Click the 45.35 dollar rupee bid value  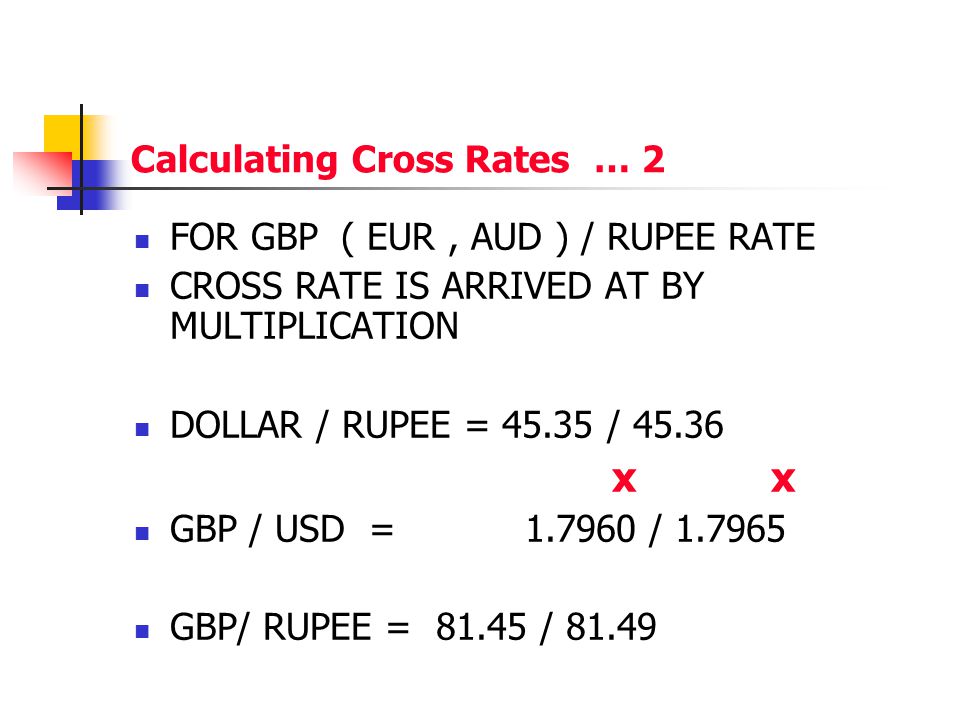pos(547,425)
